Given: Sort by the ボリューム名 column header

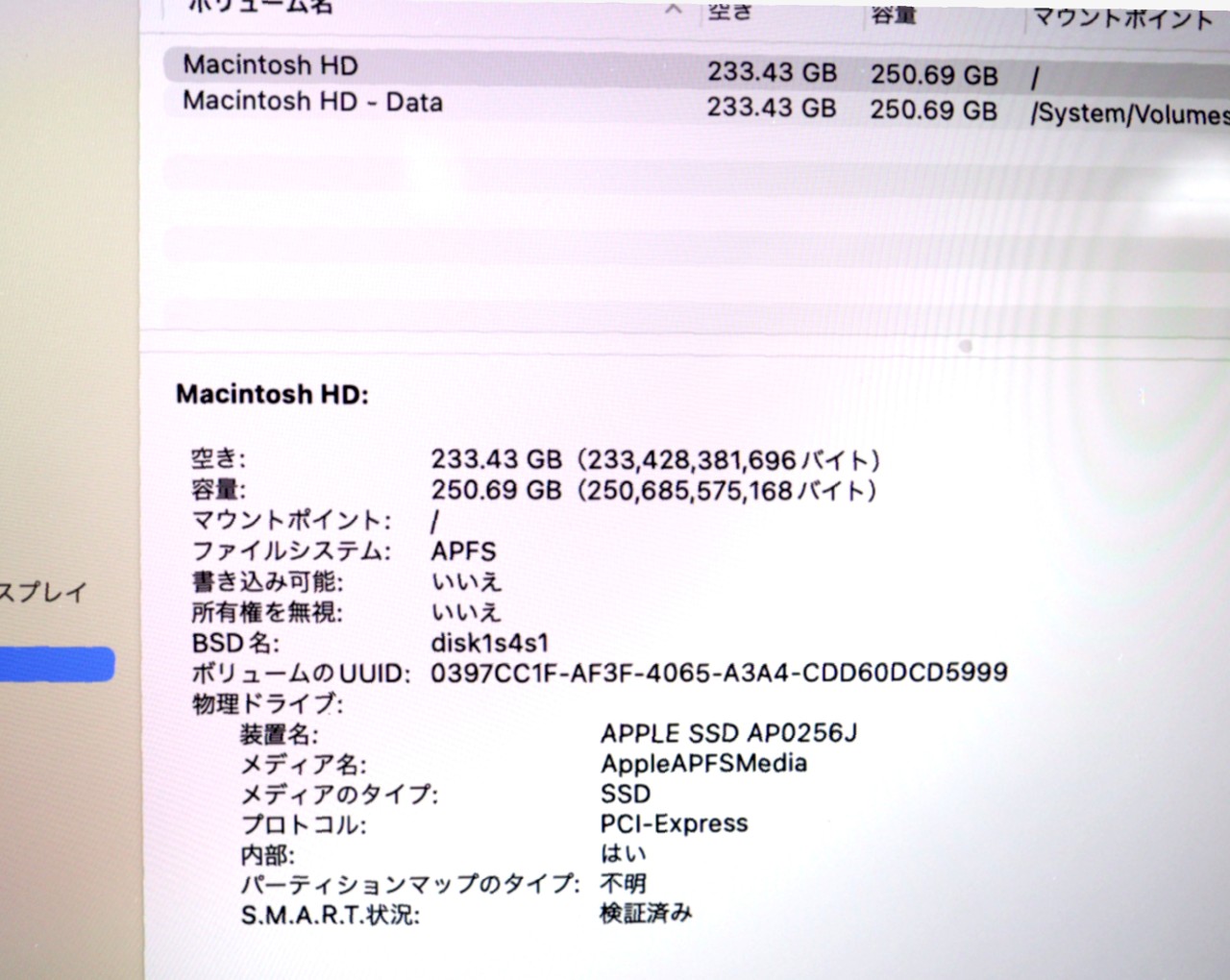Looking at the screenshot, I should [259, 7].
